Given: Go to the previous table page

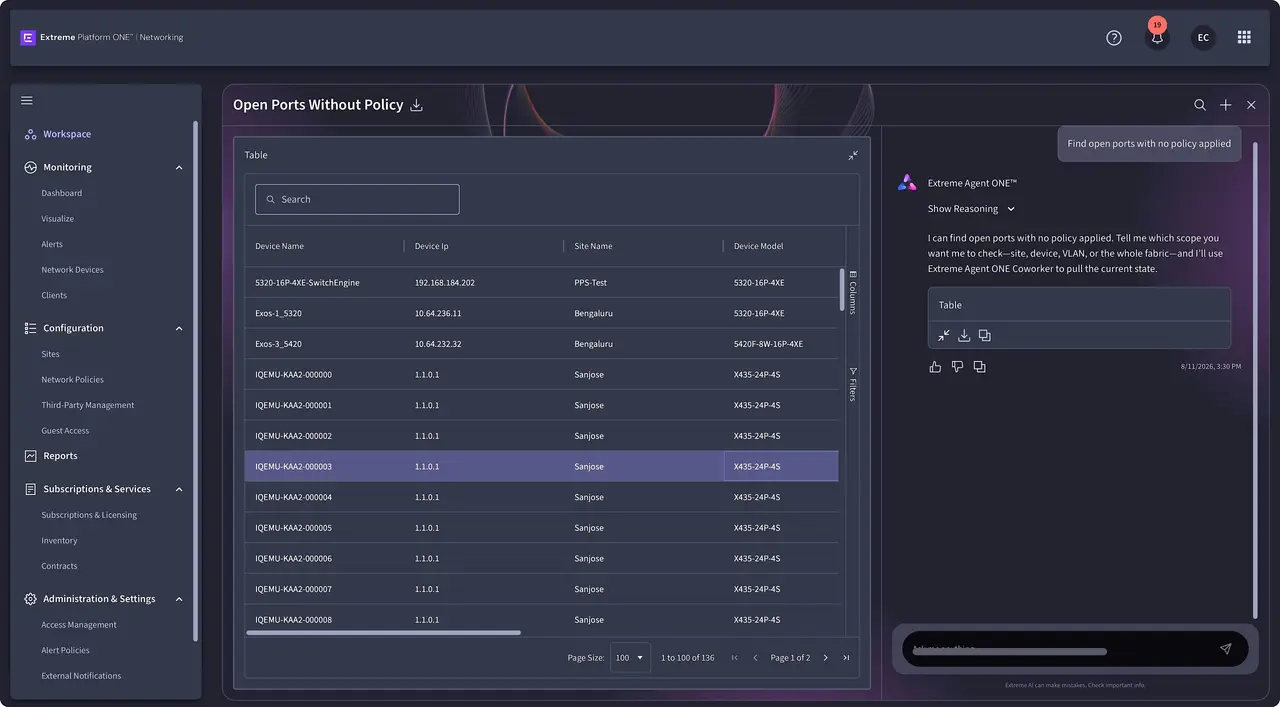Looking at the screenshot, I should point(755,658).
